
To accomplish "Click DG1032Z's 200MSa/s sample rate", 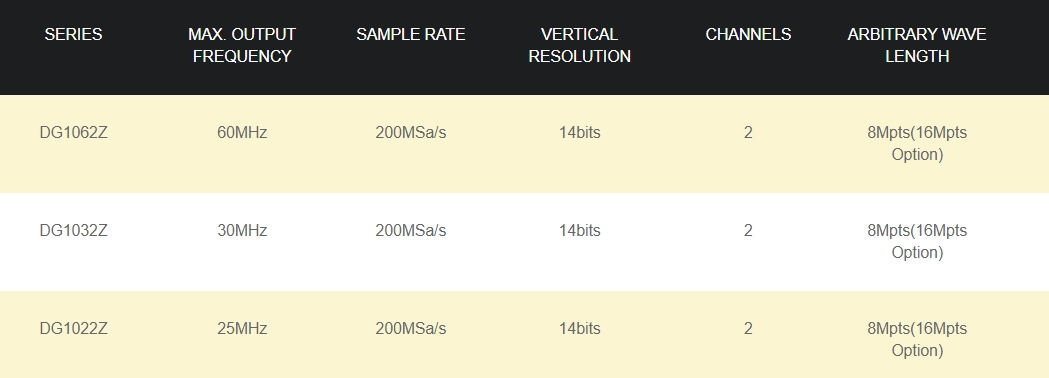I will pos(410,230).
